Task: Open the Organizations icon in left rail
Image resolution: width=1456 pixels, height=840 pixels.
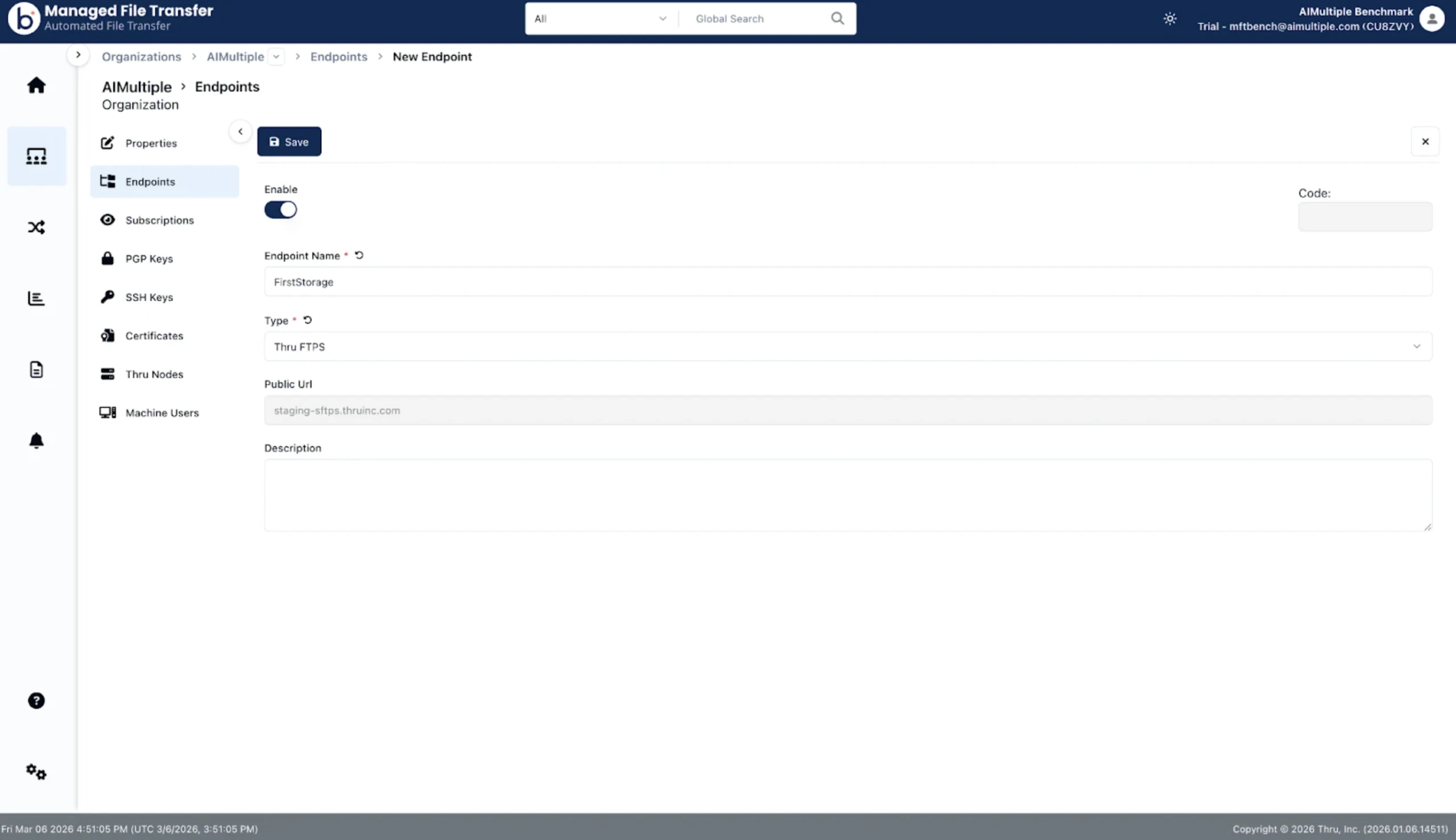Action: click(x=36, y=156)
